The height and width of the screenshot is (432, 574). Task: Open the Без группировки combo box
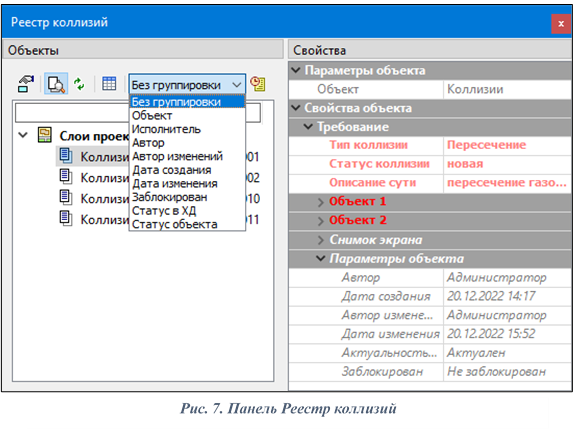click(x=187, y=85)
